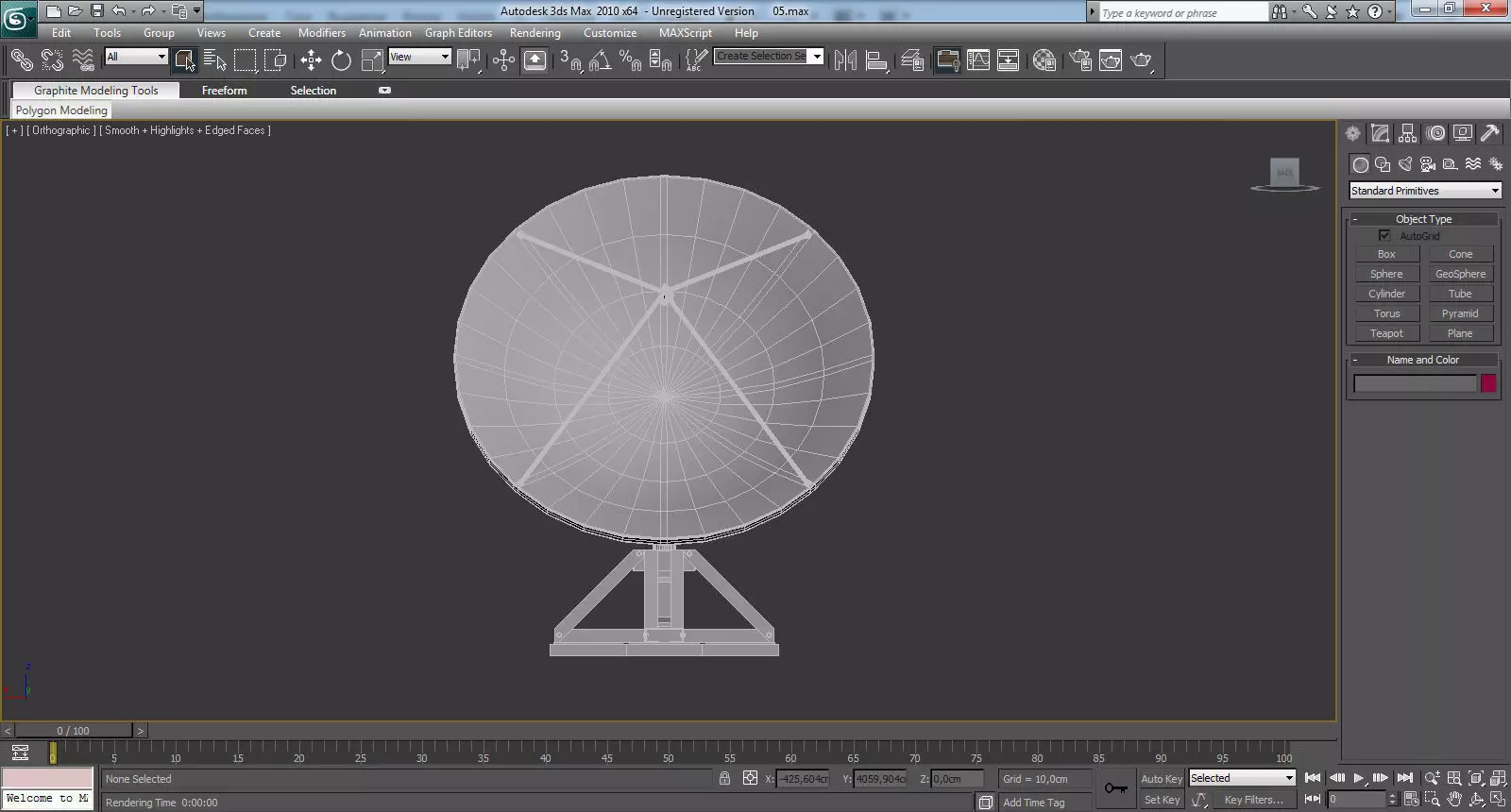Click the Key Filters button
This screenshot has height=812, width=1511.
pyautogui.click(x=1254, y=800)
